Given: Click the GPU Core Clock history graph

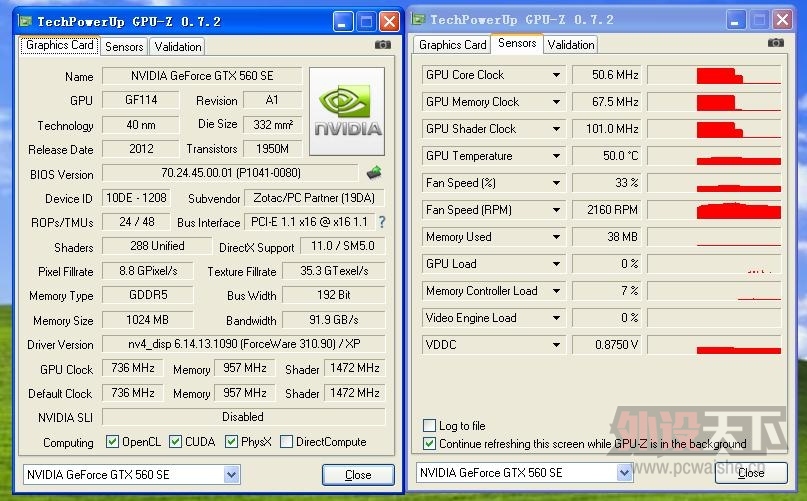Looking at the screenshot, I should tap(714, 75).
